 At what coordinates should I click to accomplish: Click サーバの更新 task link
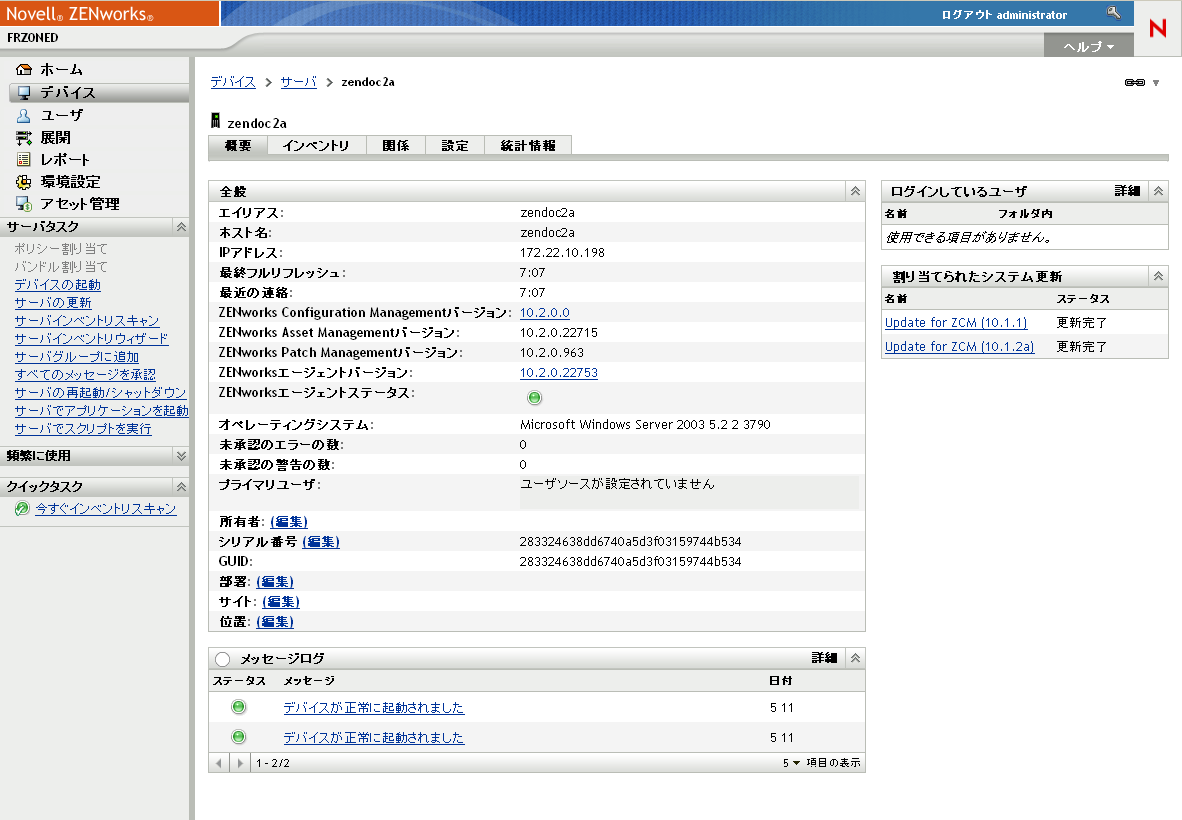(53, 303)
